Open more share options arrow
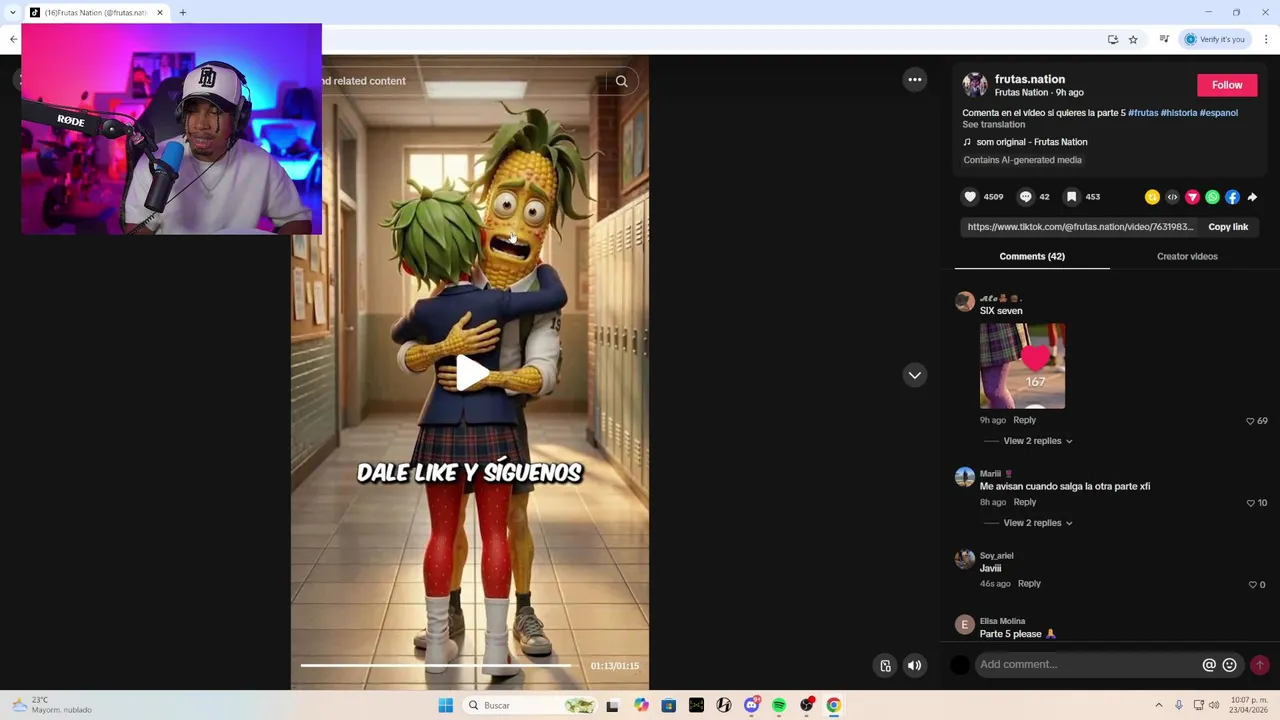 (1252, 197)
